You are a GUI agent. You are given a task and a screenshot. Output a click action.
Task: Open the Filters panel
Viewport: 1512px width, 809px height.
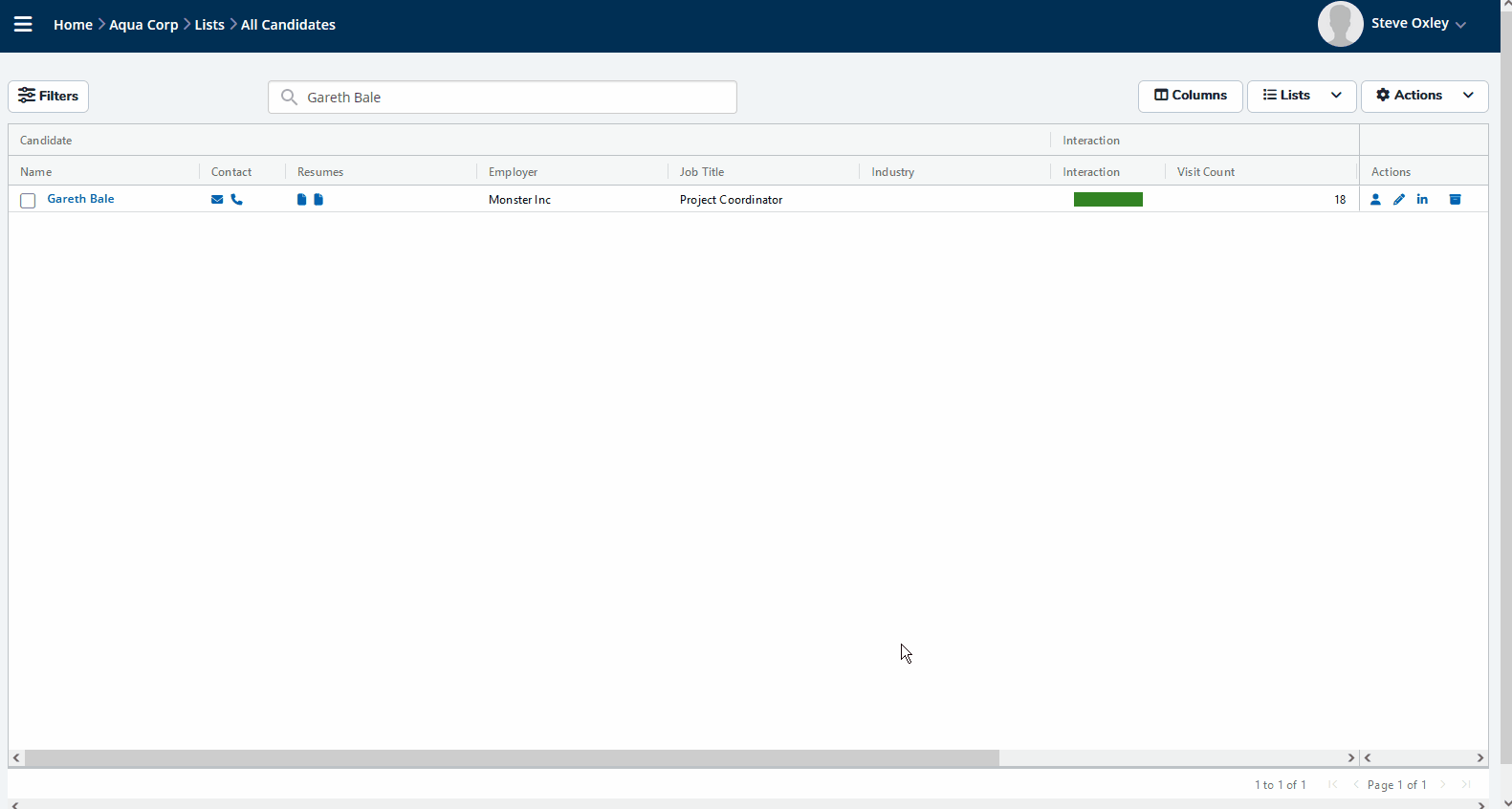(x=49, y=96)
